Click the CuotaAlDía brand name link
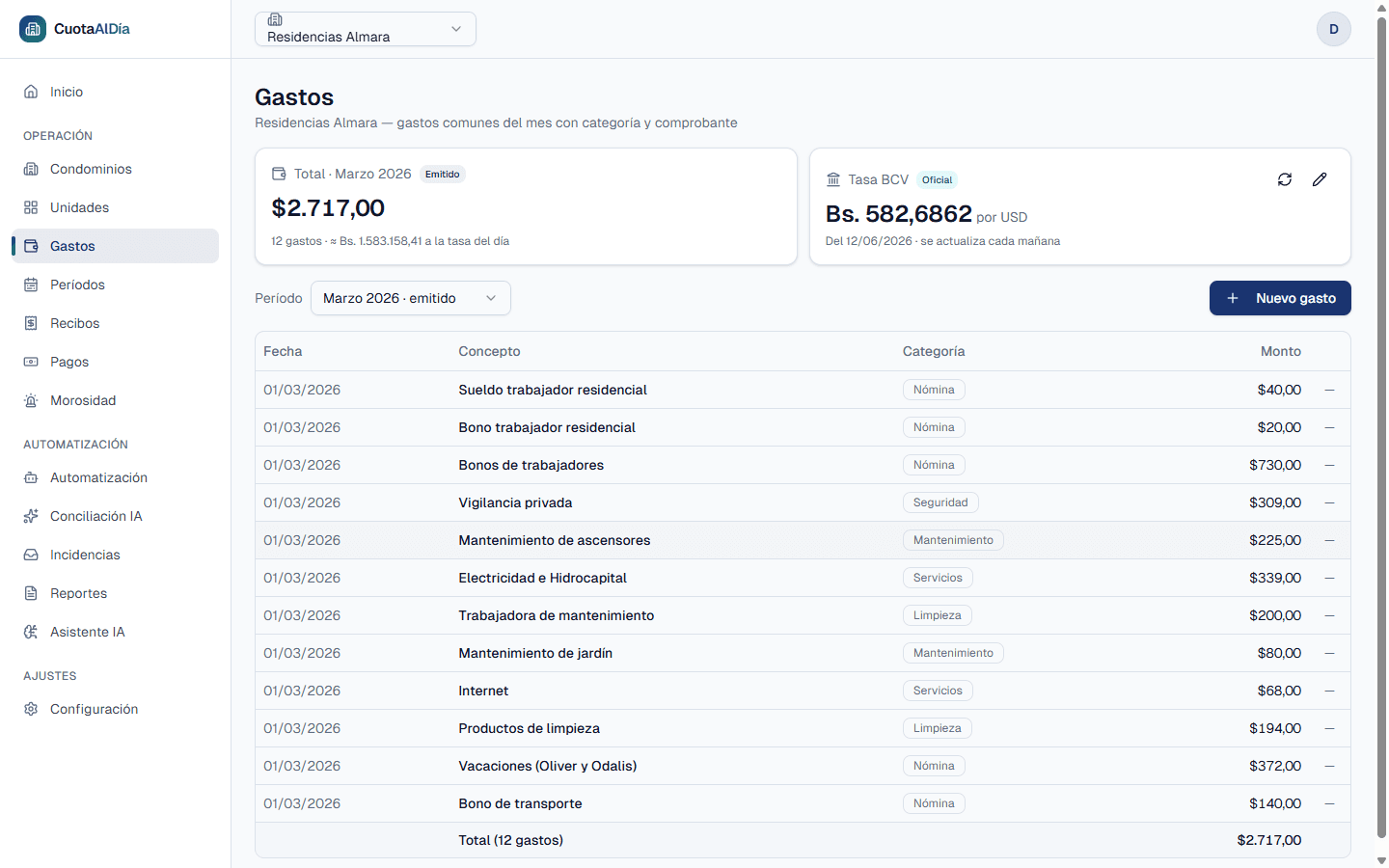Image resolution: width=1389 pixels, height=868 pixels. (x=92, y=29)
